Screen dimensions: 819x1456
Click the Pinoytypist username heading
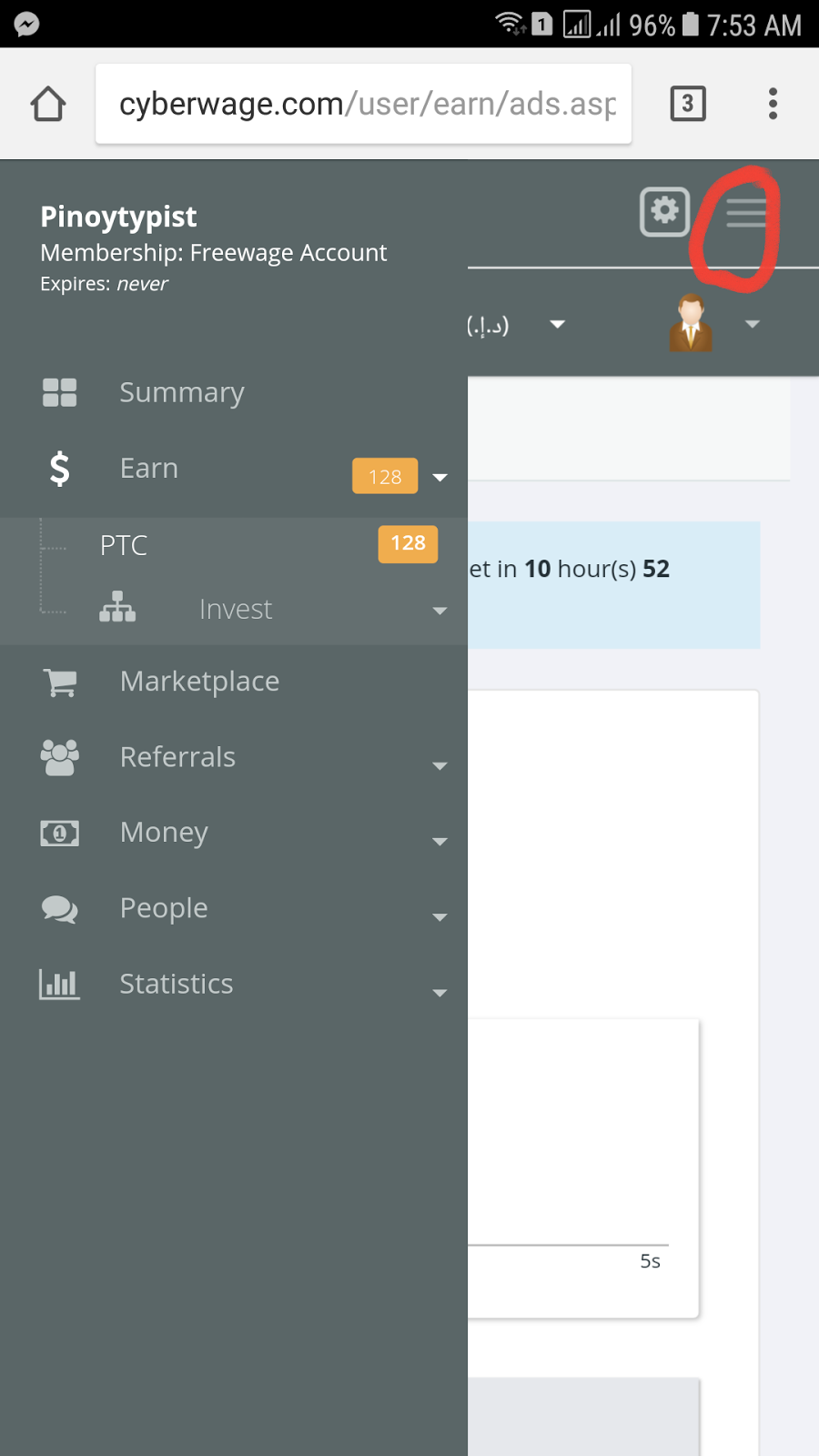click(x=118, y=217)
